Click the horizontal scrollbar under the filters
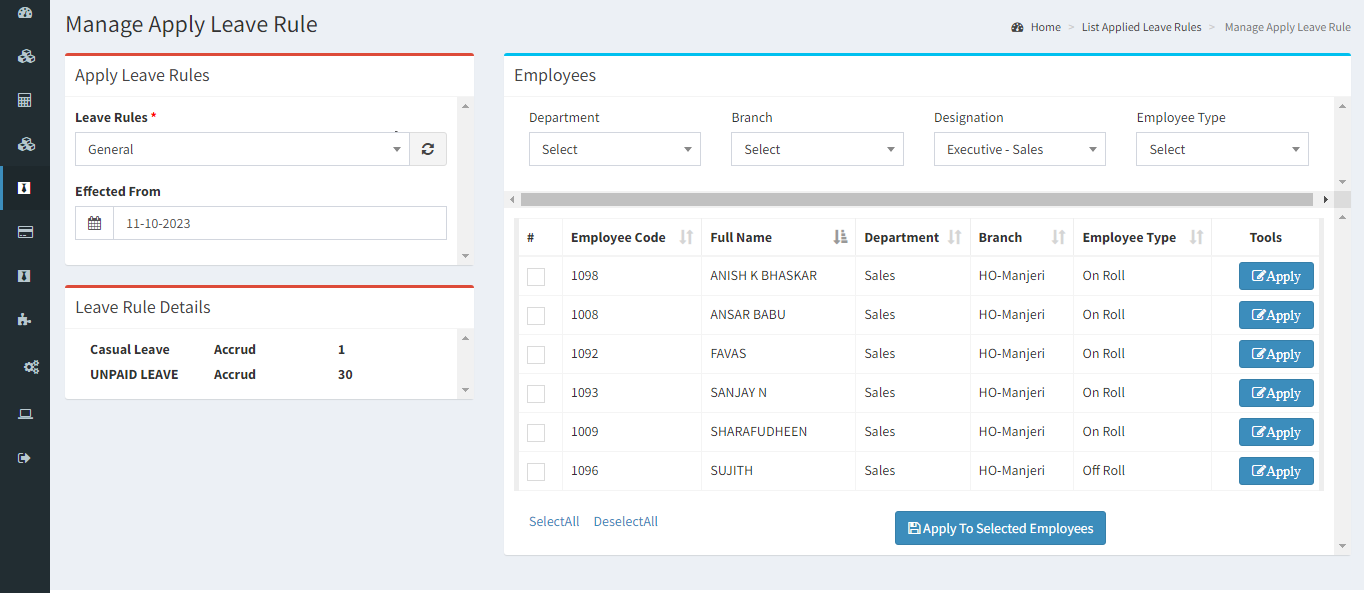The height and width of the screenshot is (593, 1364). tap(916, 199)
